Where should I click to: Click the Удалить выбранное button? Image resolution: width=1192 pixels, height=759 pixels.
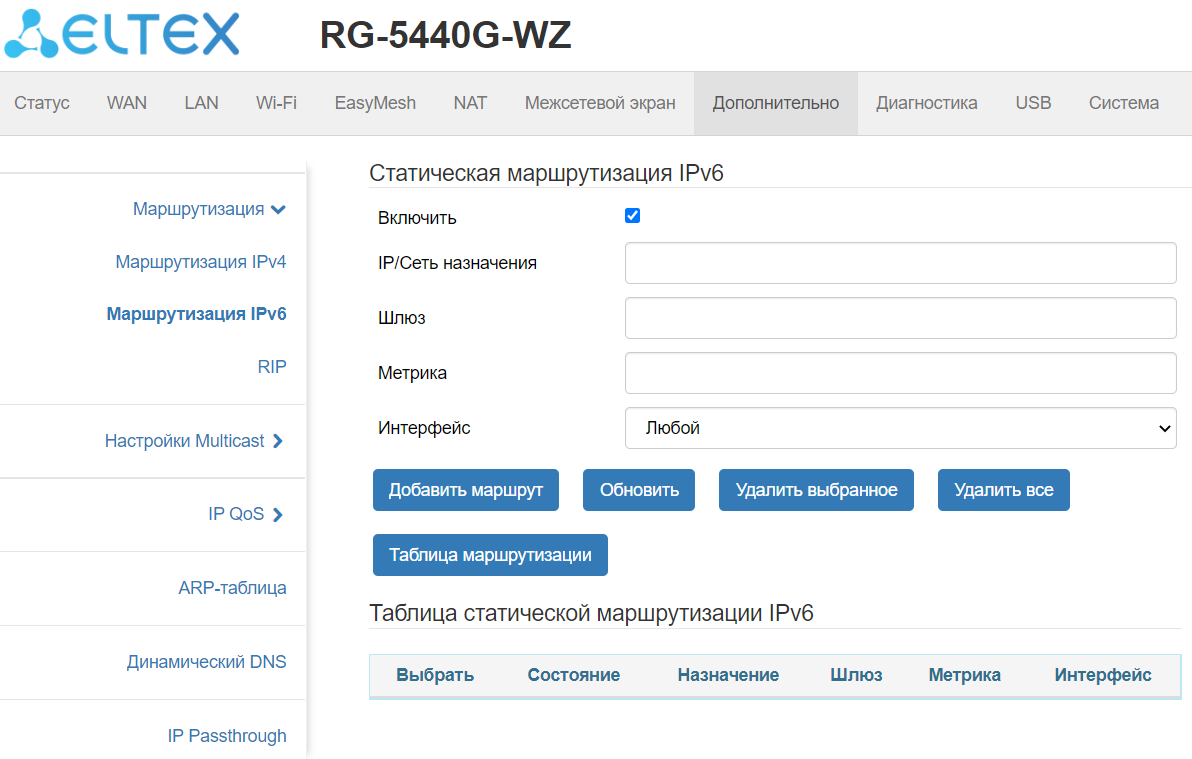point(816,490)
